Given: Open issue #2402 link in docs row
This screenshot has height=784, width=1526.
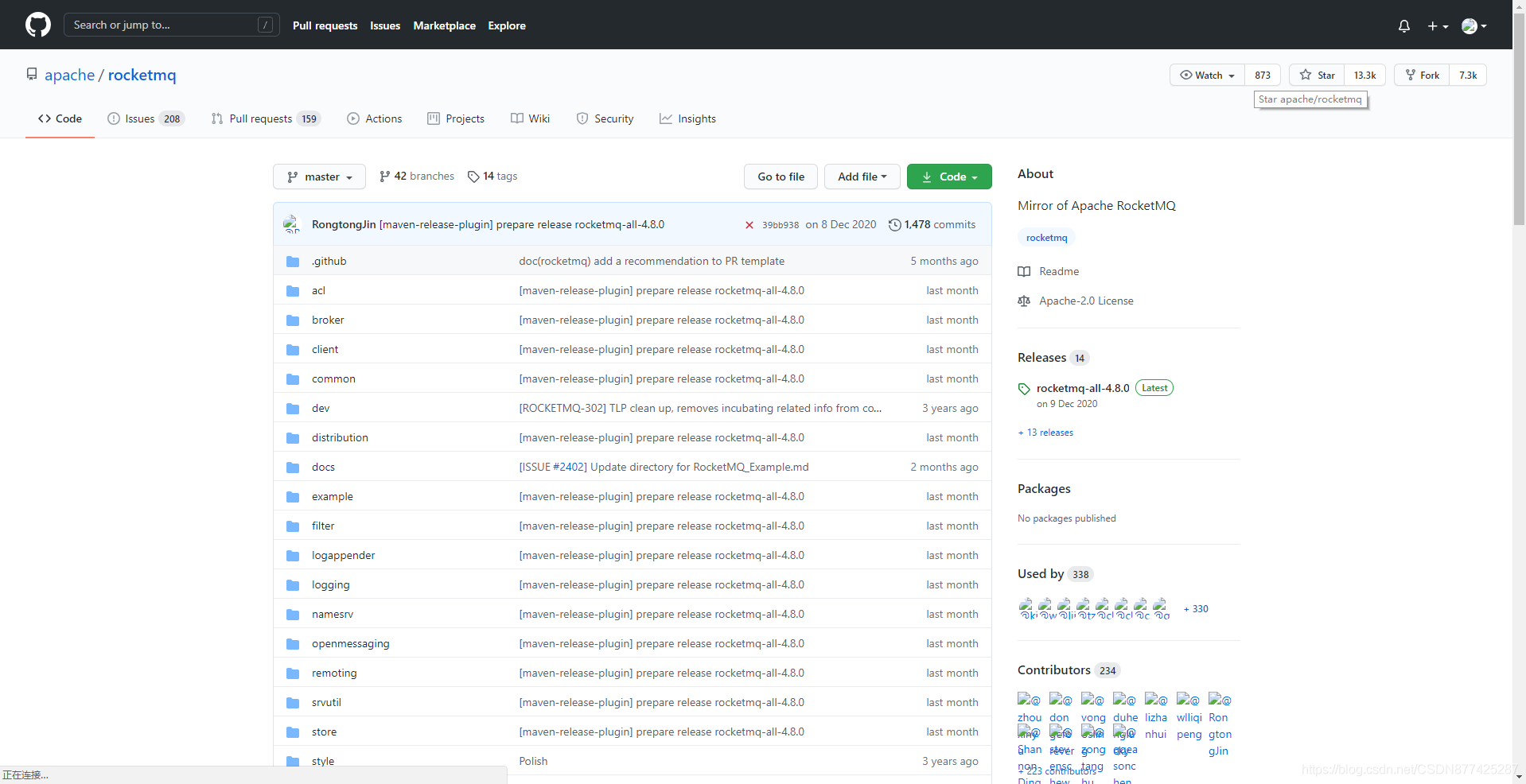Looking at the screenshot, I should click(x=570, y=467).
